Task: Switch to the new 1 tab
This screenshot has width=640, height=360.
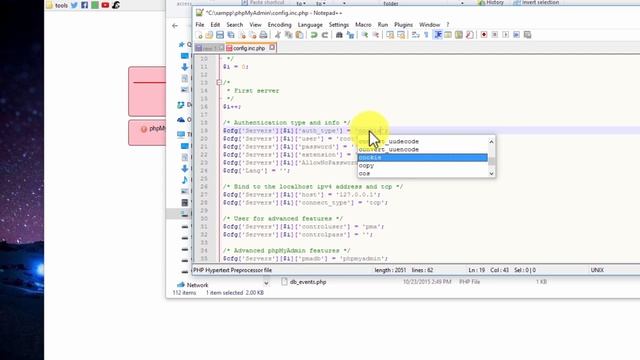Action: click(210, 48)
